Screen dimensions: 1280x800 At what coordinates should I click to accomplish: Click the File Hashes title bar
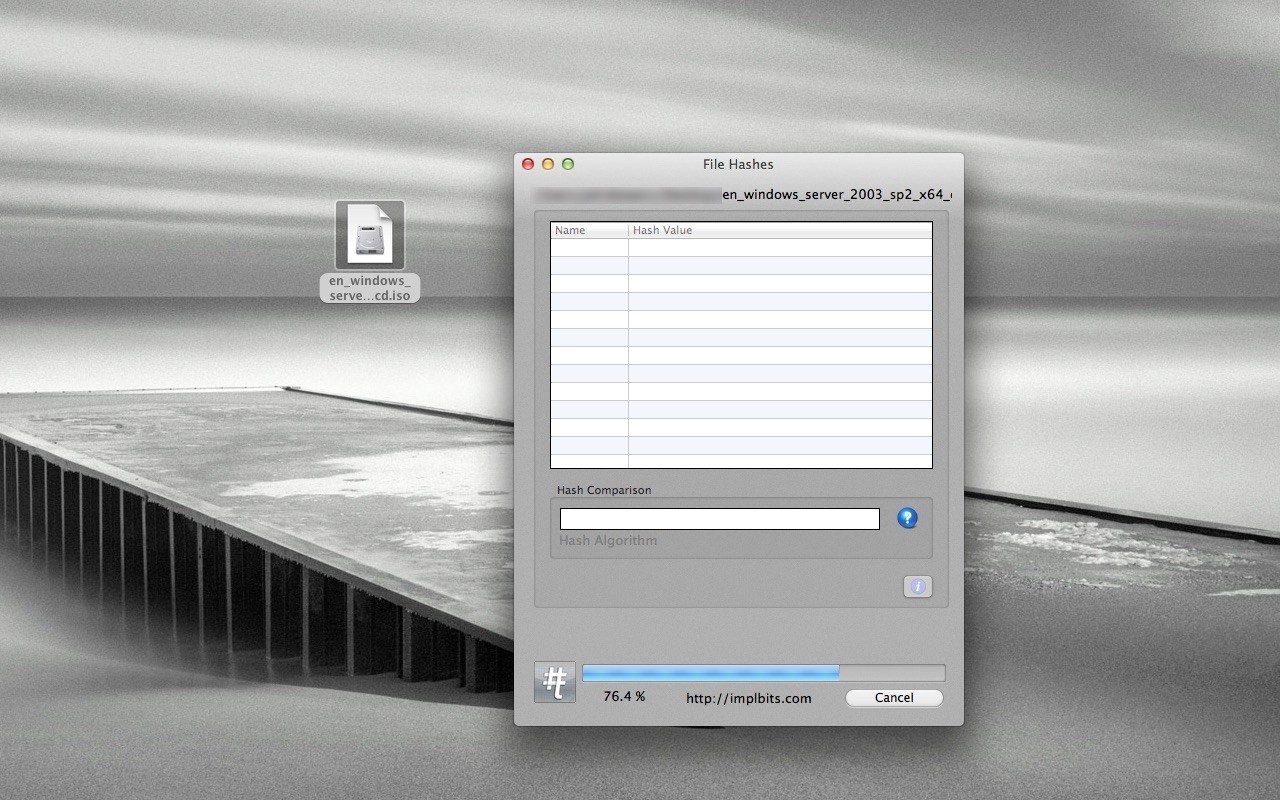[738, 164]
